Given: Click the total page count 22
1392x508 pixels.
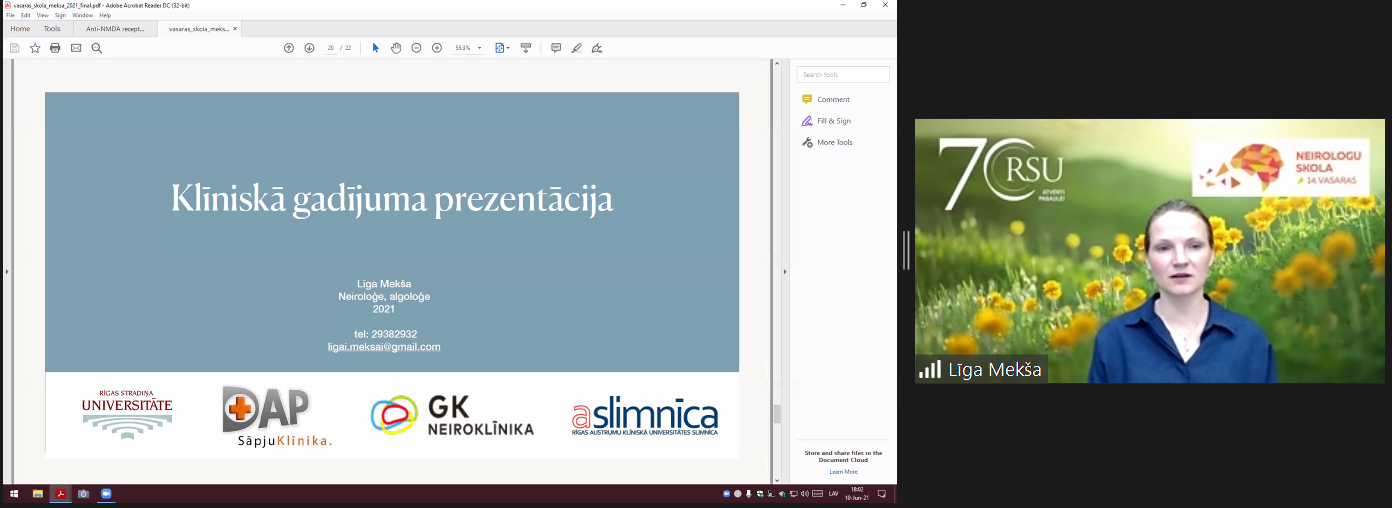Looking at the screenshot, I should click(x=348, y=48).
